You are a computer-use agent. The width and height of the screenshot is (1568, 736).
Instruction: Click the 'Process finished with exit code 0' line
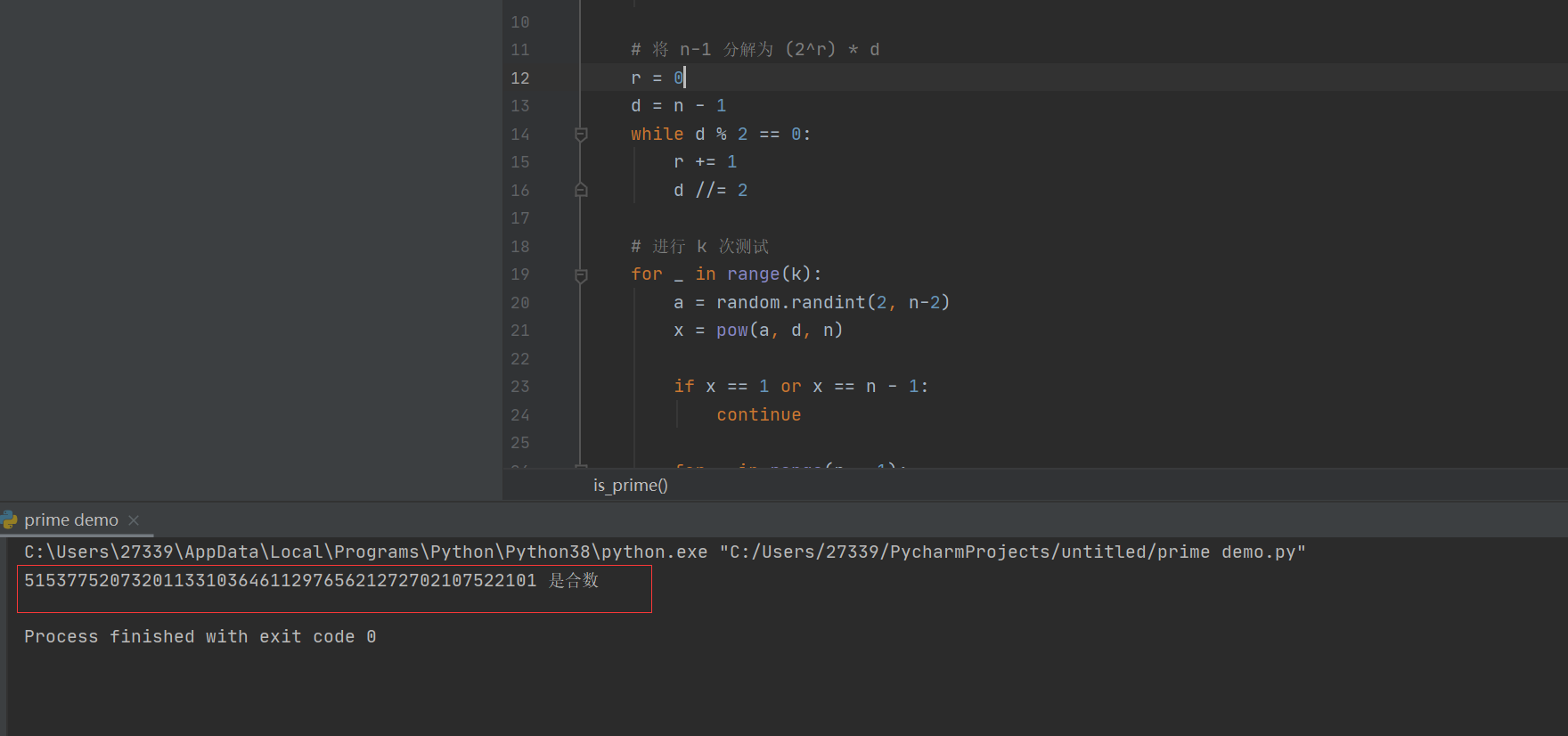pos(200,637)
